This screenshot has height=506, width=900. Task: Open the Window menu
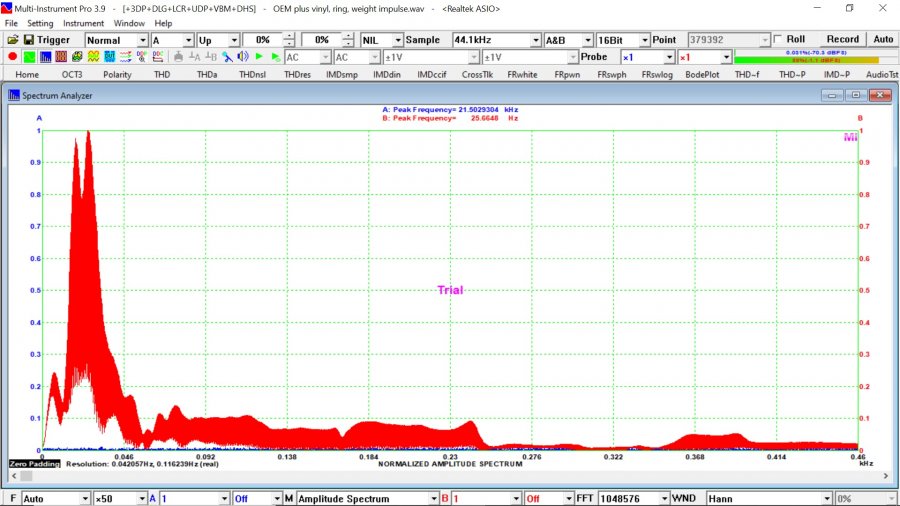(x=129, y=23)
